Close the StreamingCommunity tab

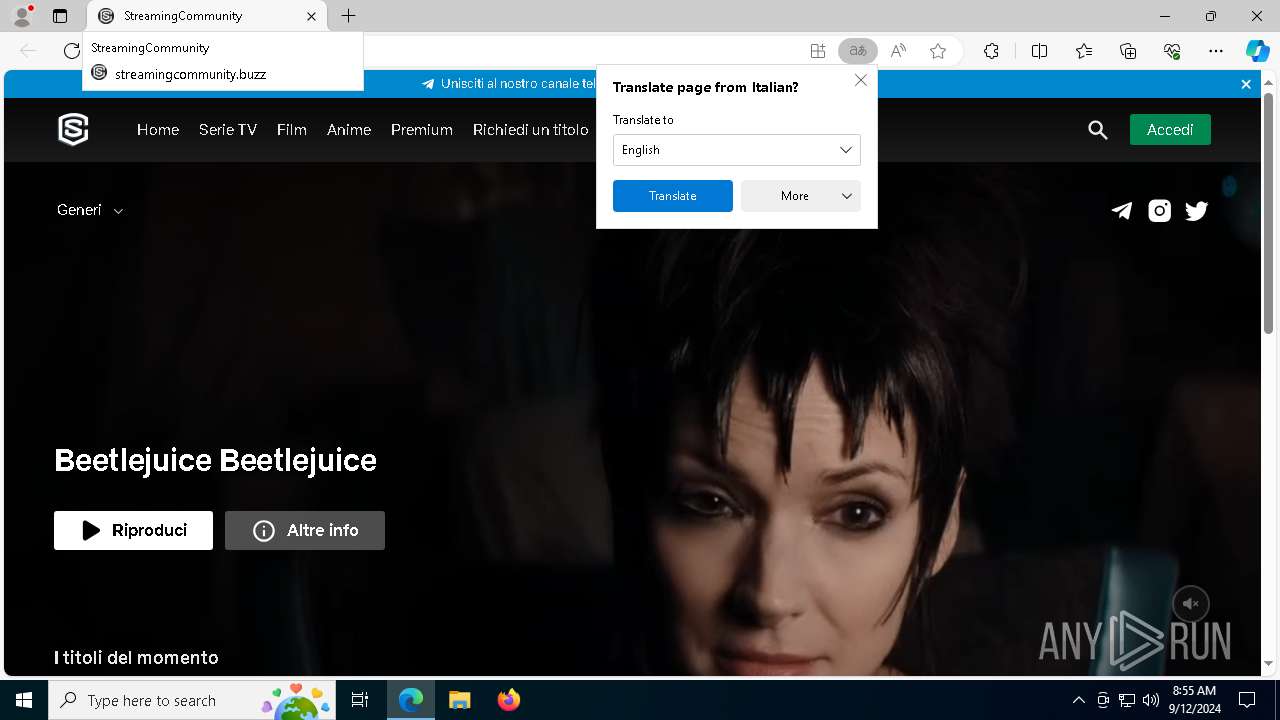coord(311,16)
